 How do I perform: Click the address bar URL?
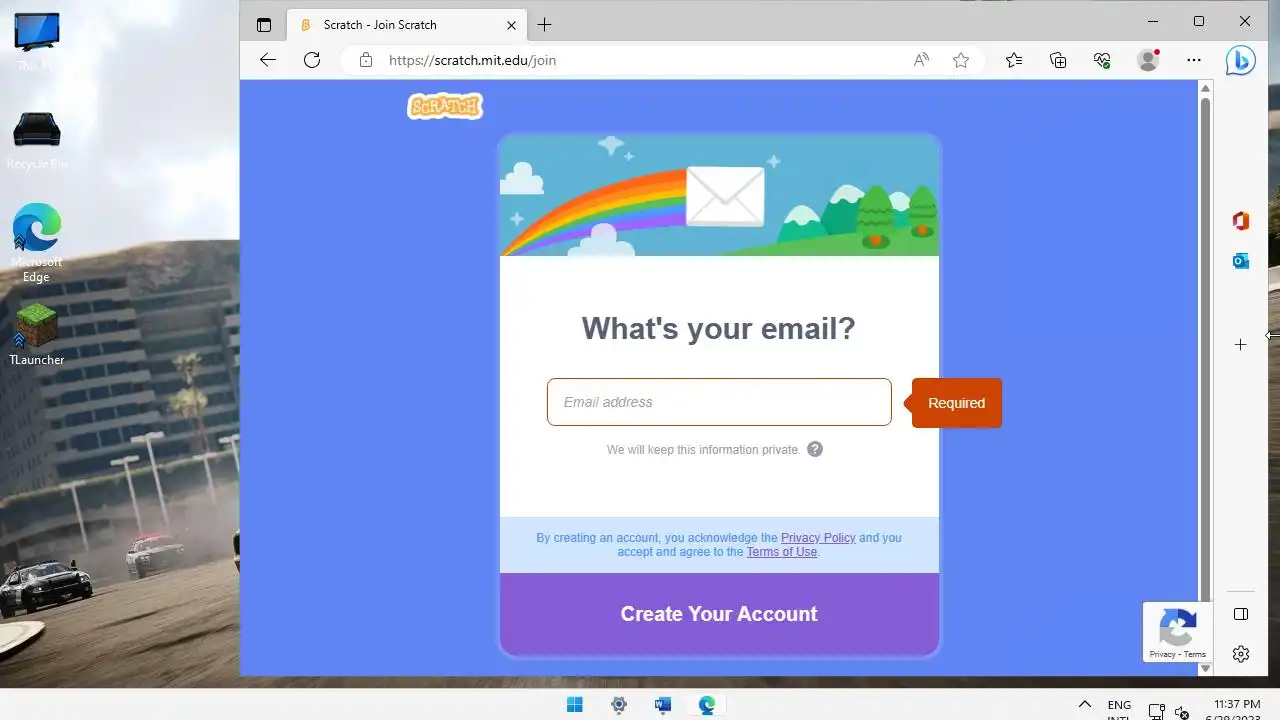click(472, 60)
